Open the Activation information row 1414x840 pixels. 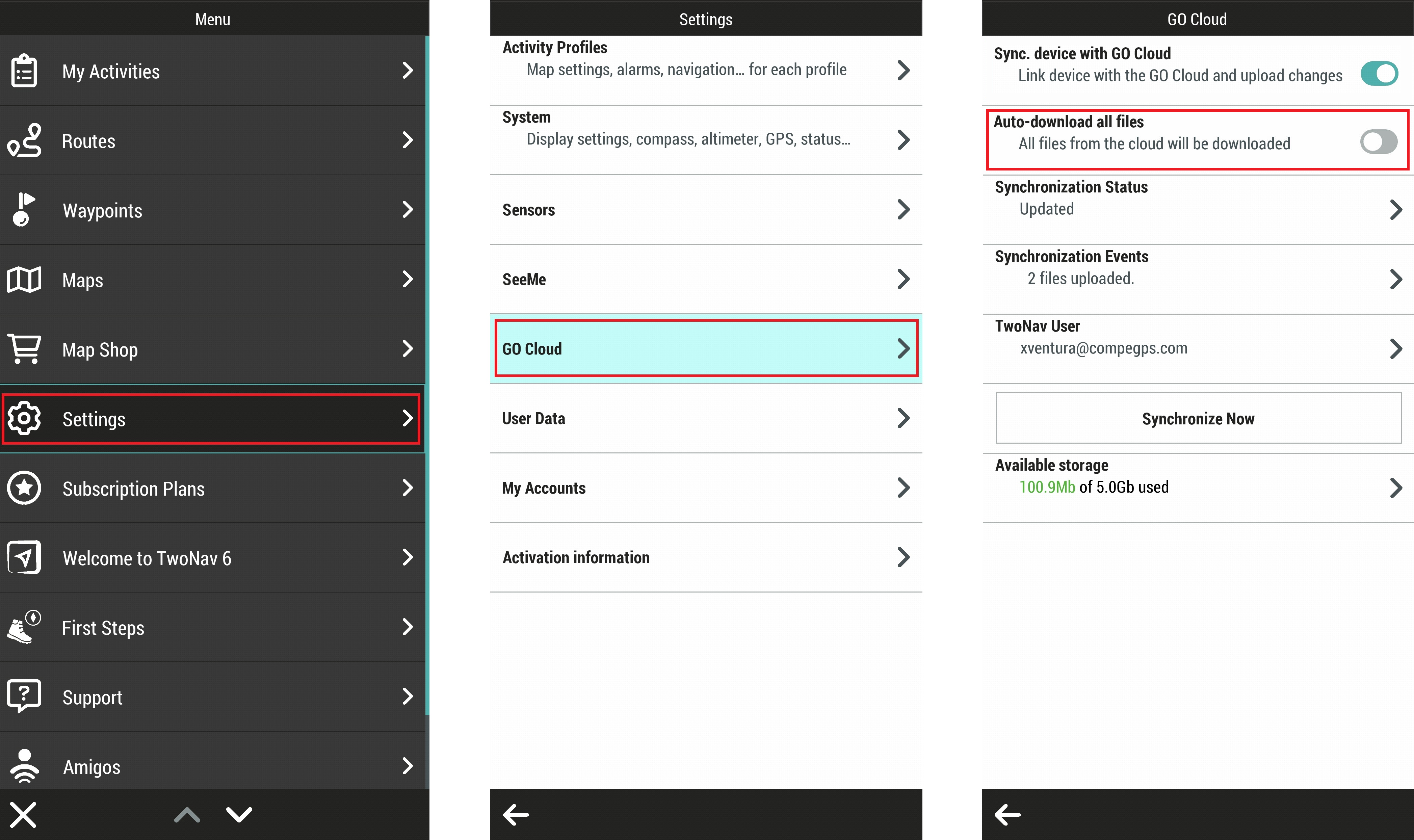coord(706,557)
